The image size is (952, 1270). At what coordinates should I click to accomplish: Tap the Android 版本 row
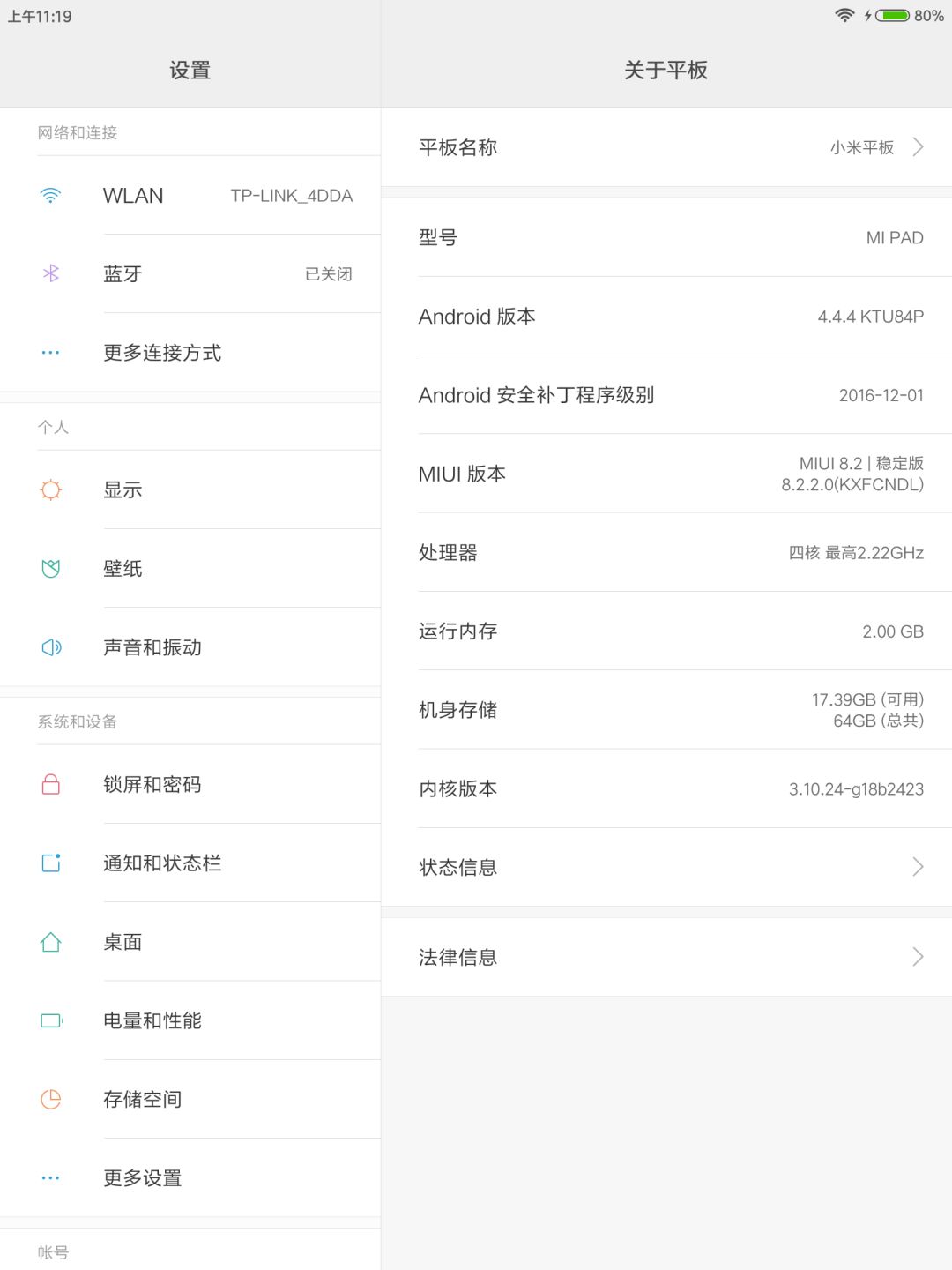(666, 317)
